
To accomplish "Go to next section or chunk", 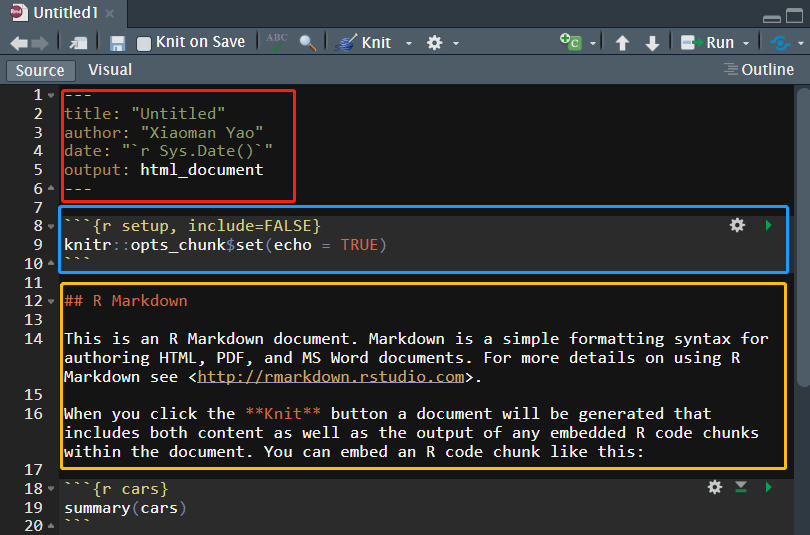I will tap(652, 43).
